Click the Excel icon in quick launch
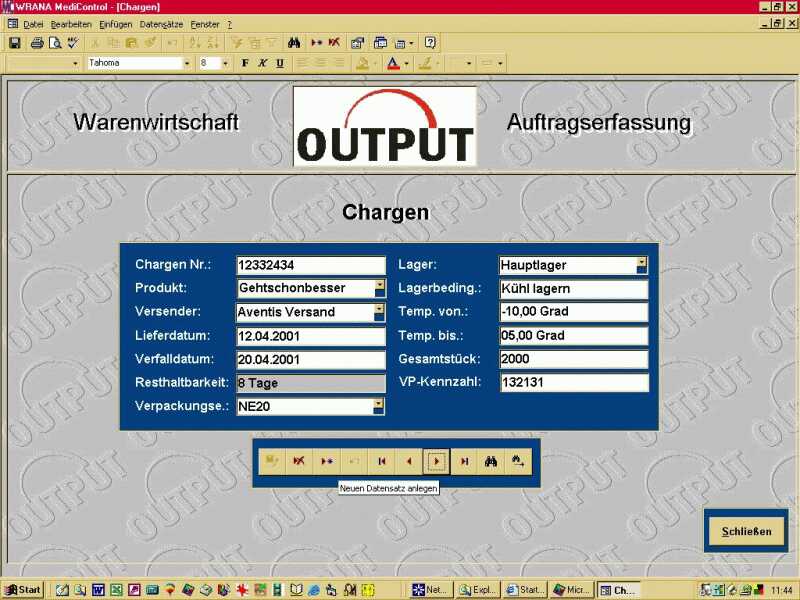The height and width of the screenshot is (600, 800). 116,590
